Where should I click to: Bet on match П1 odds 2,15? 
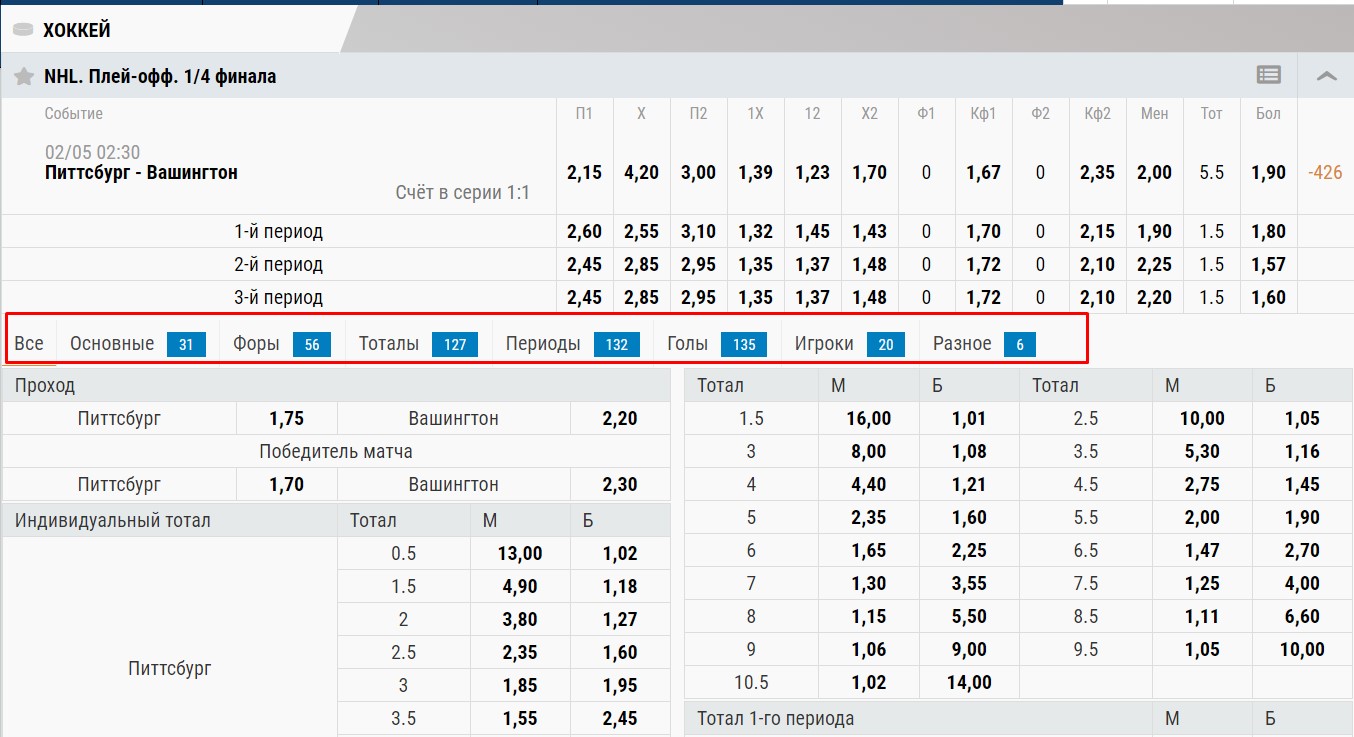(x=584, y=172)
